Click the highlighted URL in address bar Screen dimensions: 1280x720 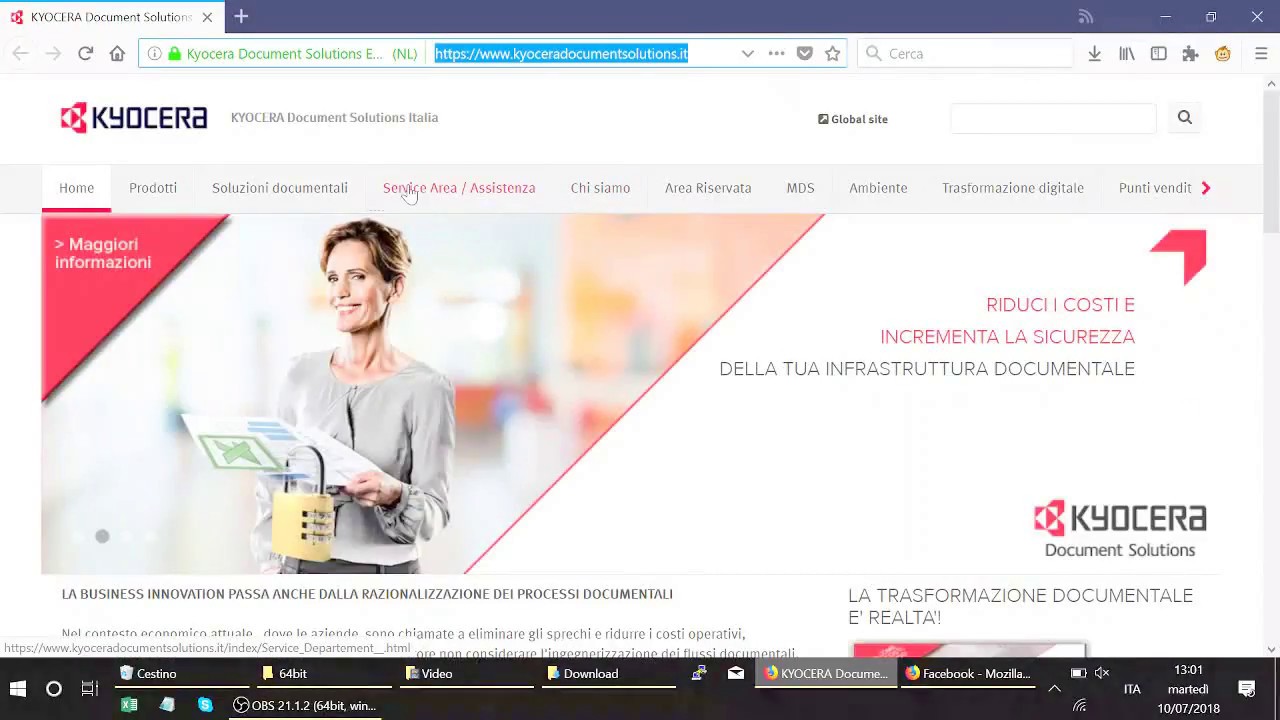(x=561, y=54)
